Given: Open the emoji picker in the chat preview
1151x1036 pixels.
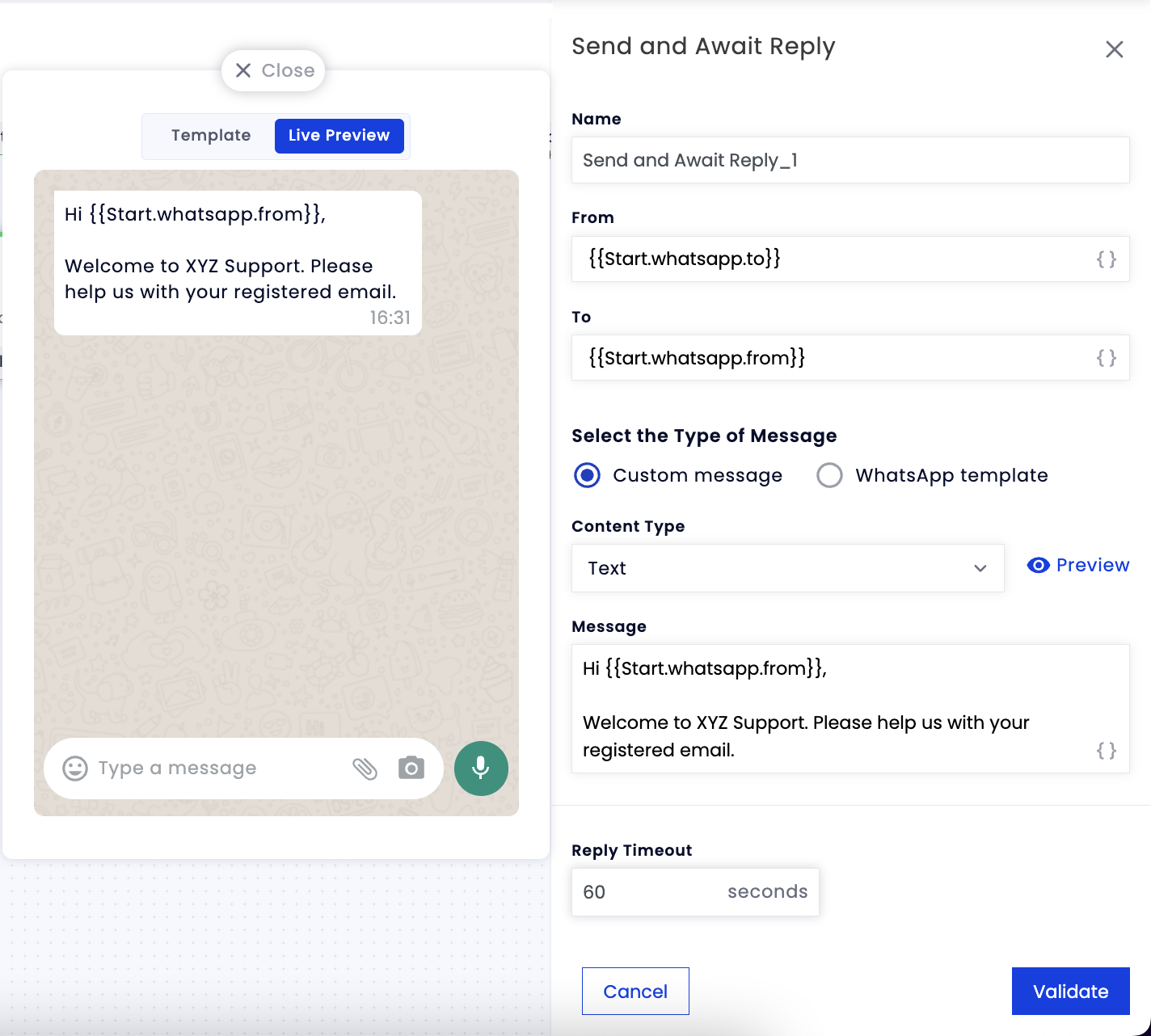Looking at the screenshot, I should pyautogui.click(x=75, y=768).
